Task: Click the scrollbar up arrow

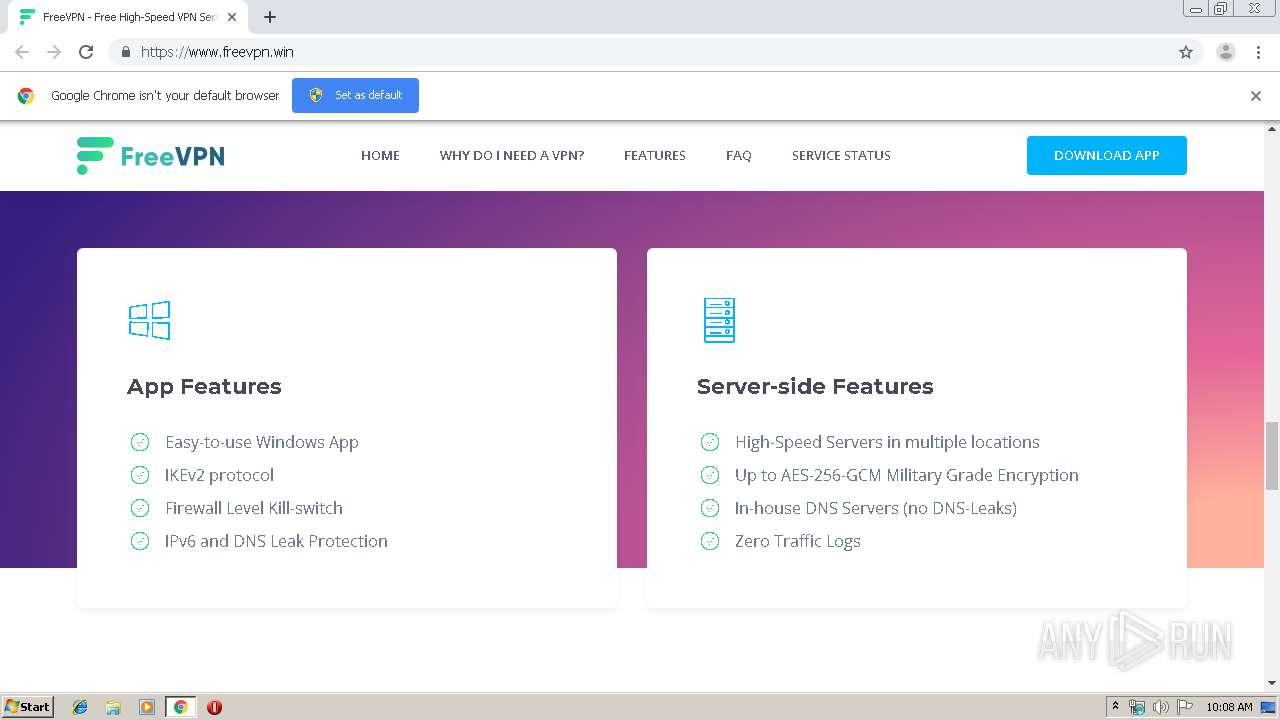Action: [1272, 129]
